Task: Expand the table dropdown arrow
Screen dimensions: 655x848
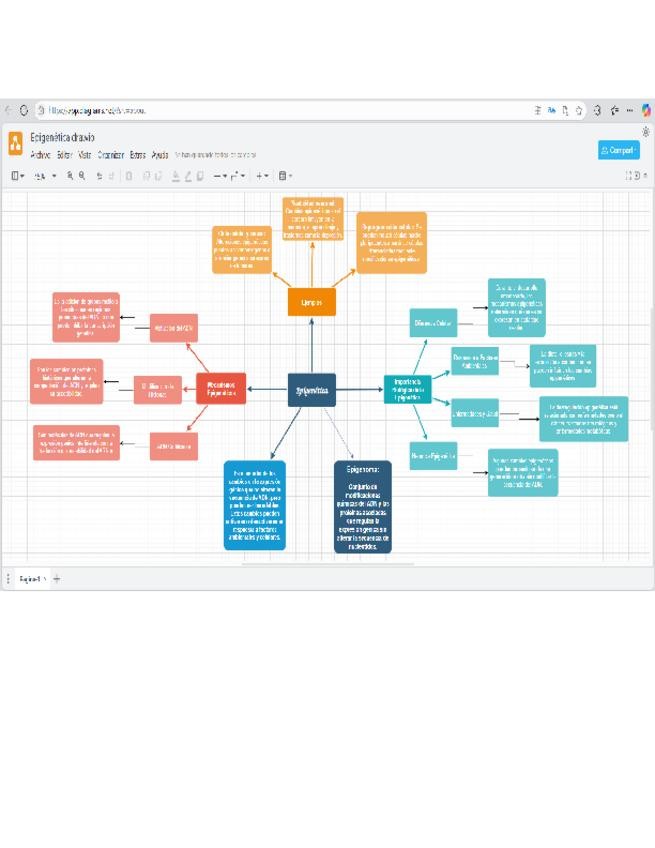Action: coord(290,176)
